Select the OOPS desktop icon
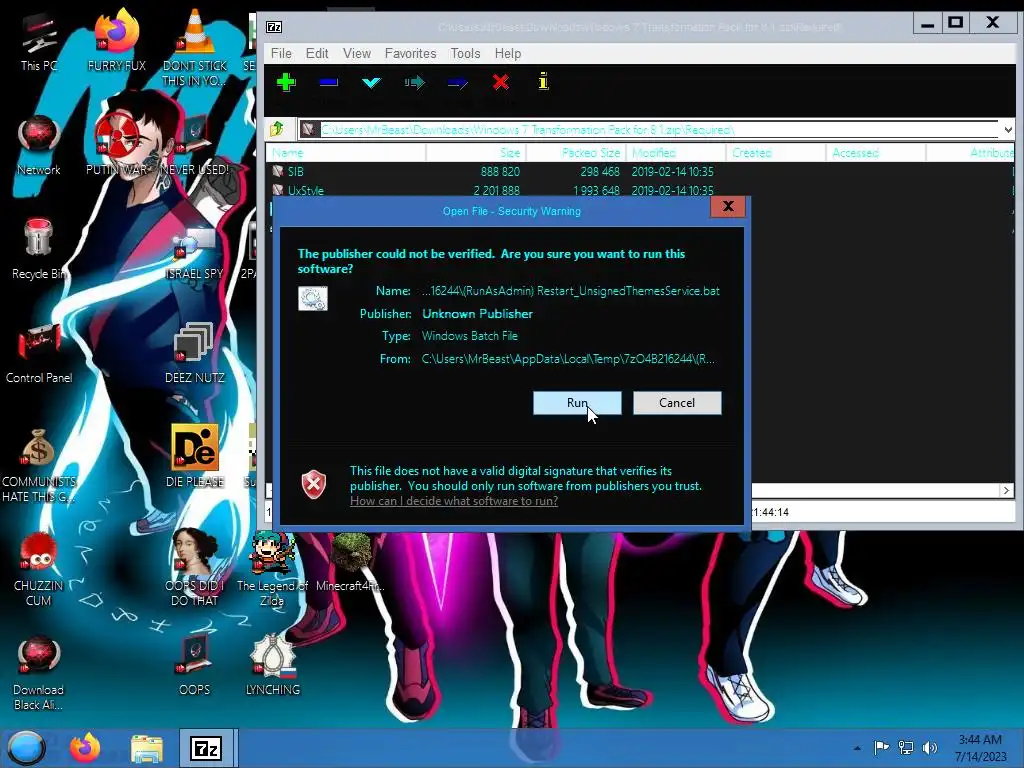1024x768 pixels. [195, 665]
